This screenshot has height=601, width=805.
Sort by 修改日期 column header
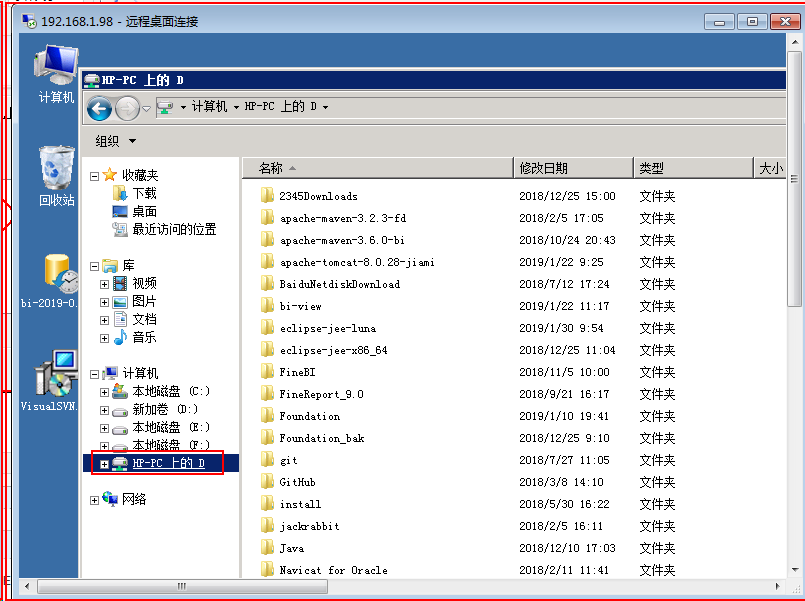point(573,168)
